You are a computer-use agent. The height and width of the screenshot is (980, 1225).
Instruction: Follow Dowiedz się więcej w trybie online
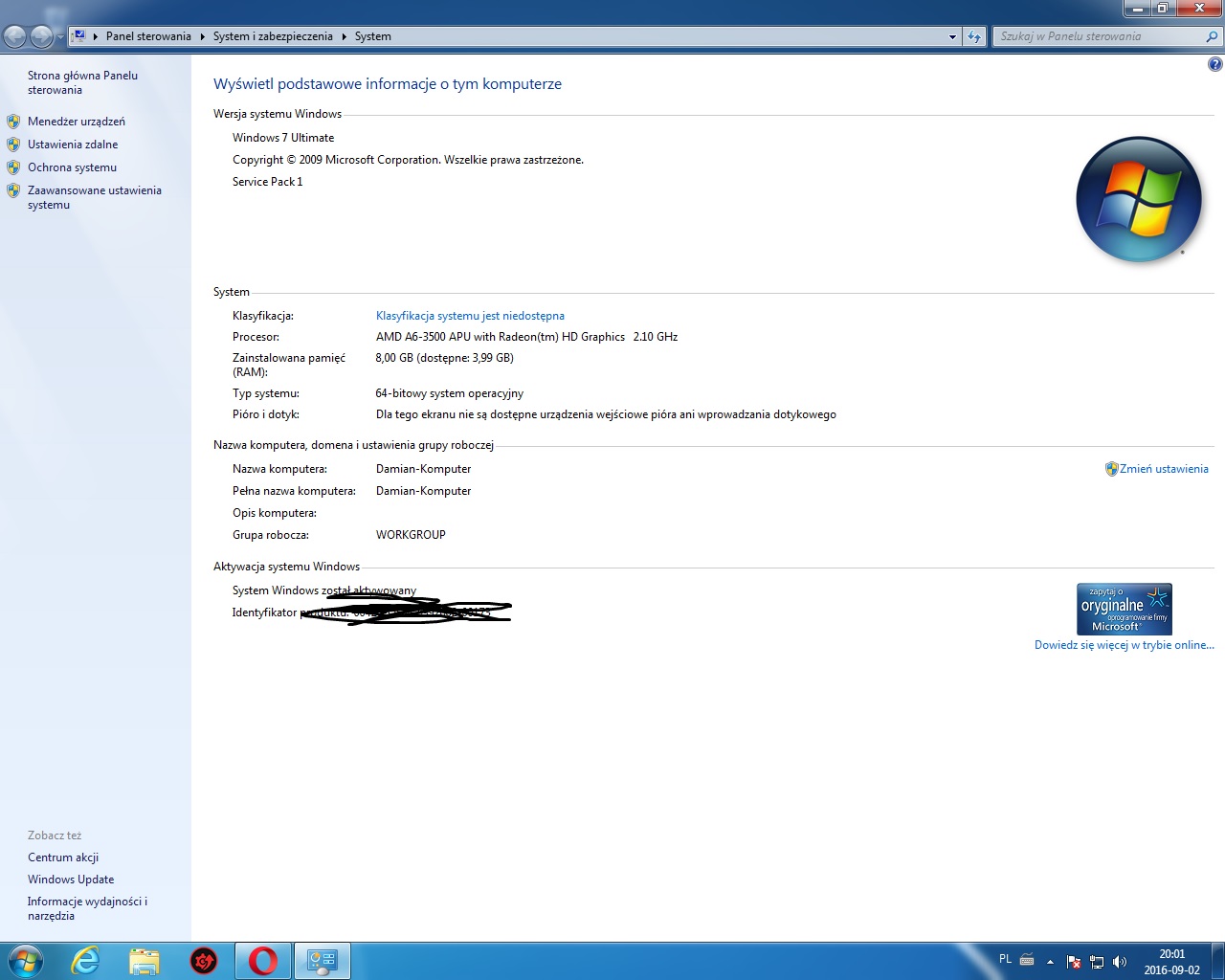coord(1125,645)
